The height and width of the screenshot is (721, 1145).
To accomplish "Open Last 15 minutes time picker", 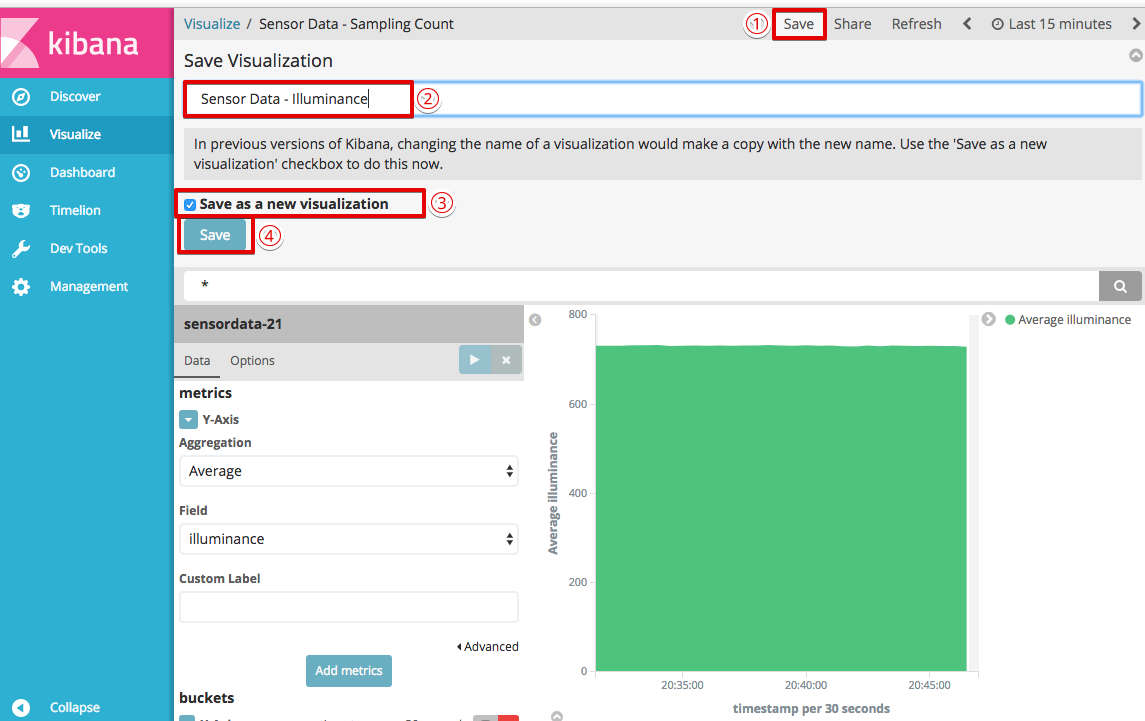I will coord(1052,24).
